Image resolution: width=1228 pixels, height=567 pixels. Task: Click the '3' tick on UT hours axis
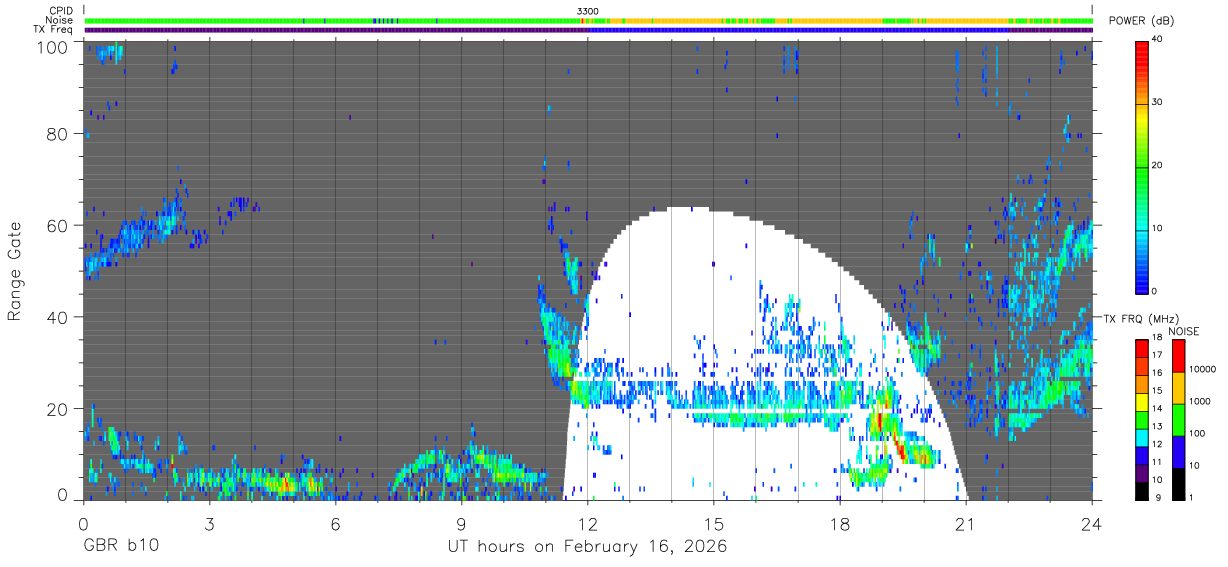209,523
